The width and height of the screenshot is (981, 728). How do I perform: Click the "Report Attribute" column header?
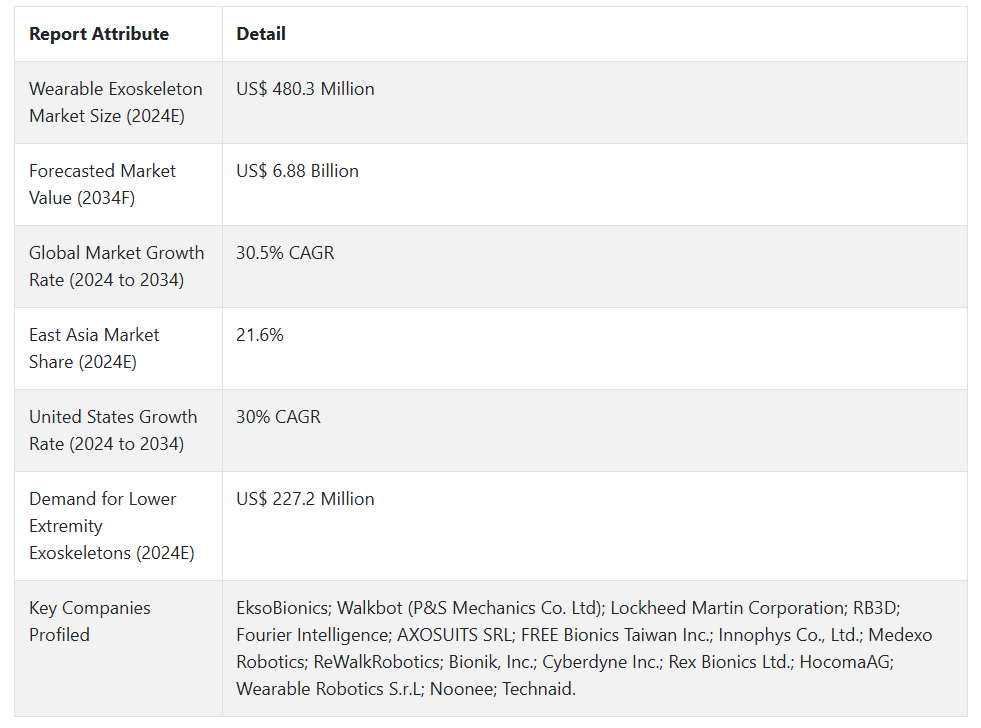click(x=99, y=34)
